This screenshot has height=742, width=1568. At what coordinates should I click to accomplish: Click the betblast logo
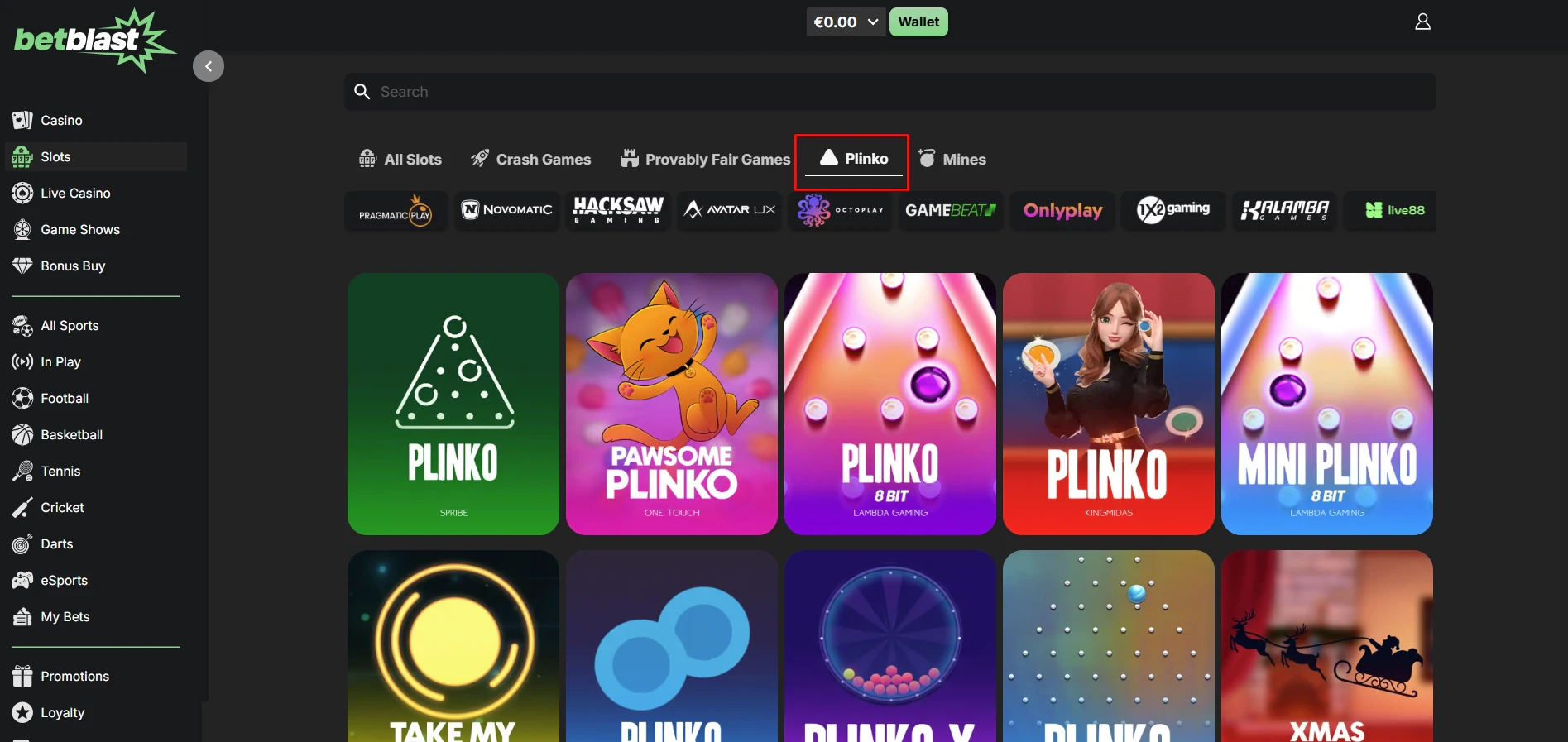click(x=95, y=41)
